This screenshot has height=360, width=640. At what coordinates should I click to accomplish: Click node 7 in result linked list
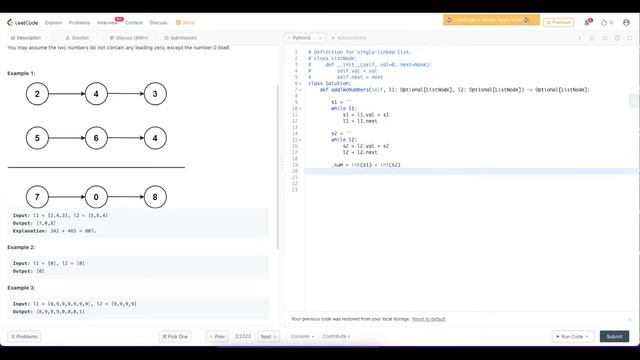click(x=37, y=197)
